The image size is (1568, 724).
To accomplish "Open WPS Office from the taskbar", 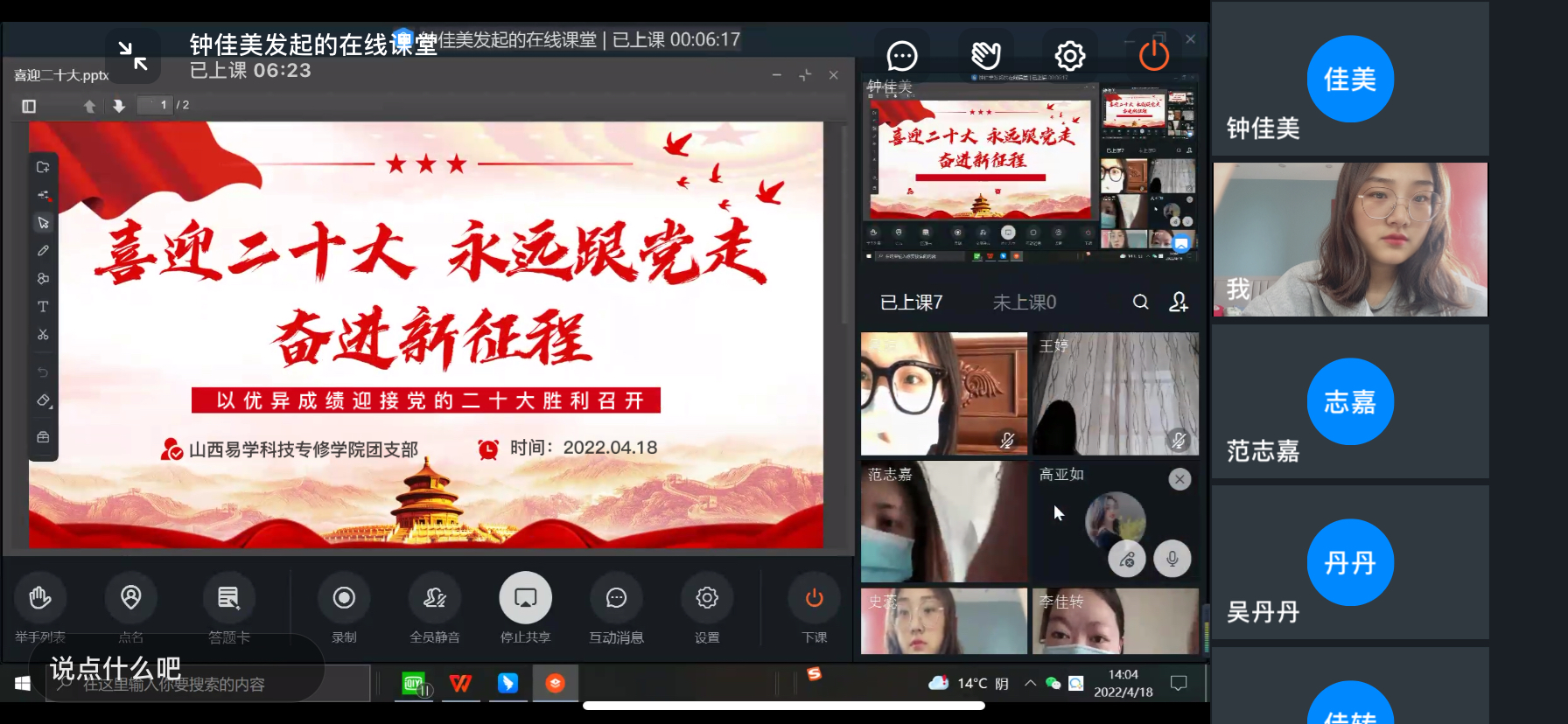I will [460, 684].
